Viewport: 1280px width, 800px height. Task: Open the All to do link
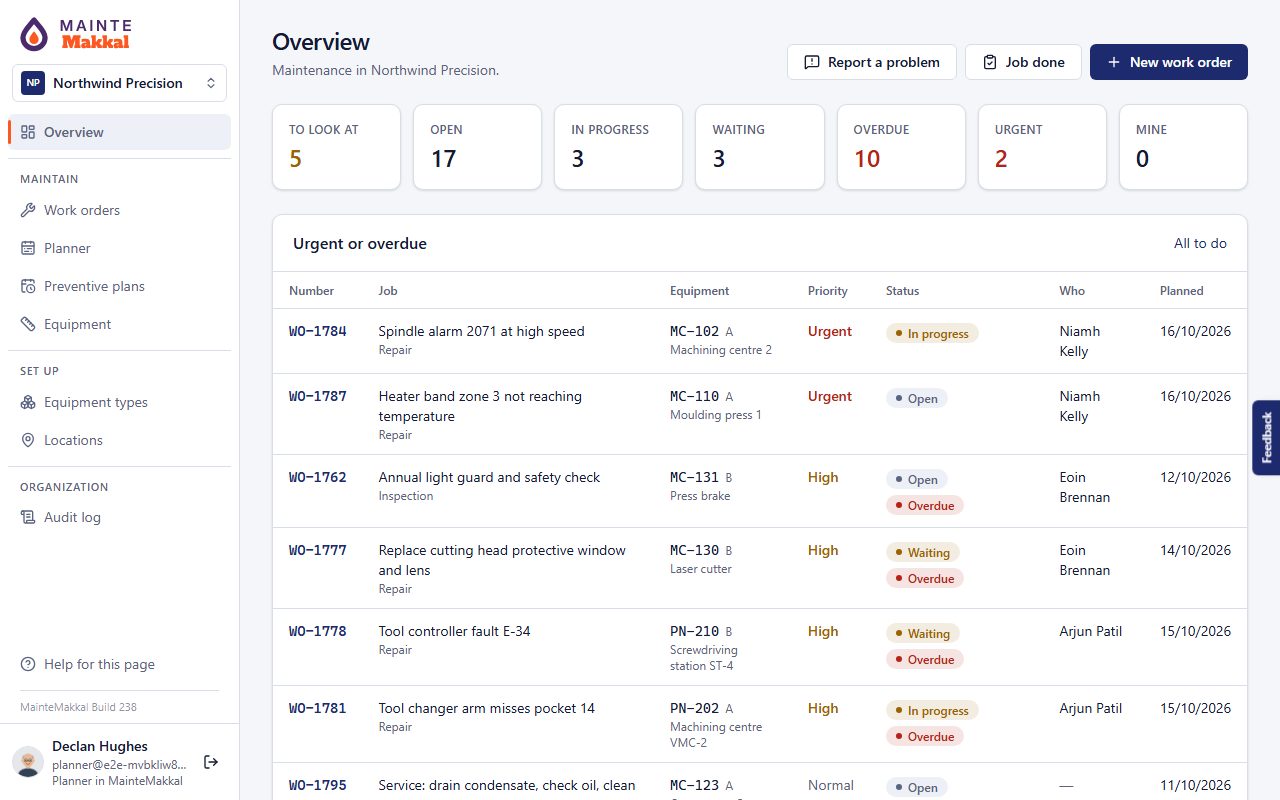coord(1200,244)
